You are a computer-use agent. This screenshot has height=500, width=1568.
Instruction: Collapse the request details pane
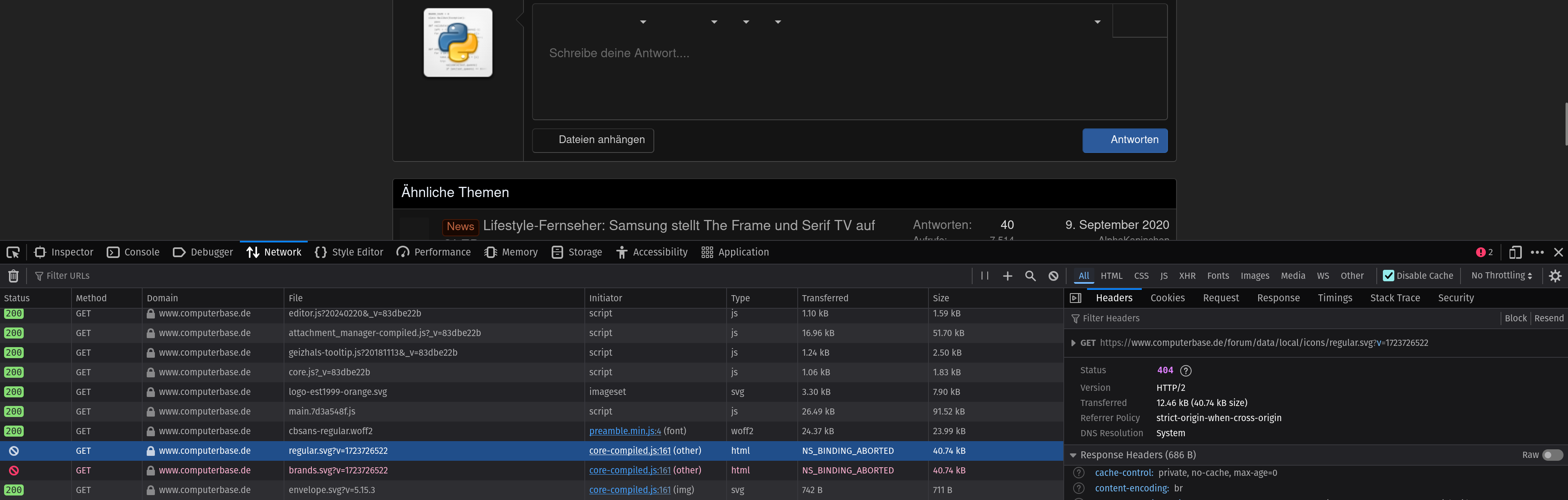(x=1076, y=298)
